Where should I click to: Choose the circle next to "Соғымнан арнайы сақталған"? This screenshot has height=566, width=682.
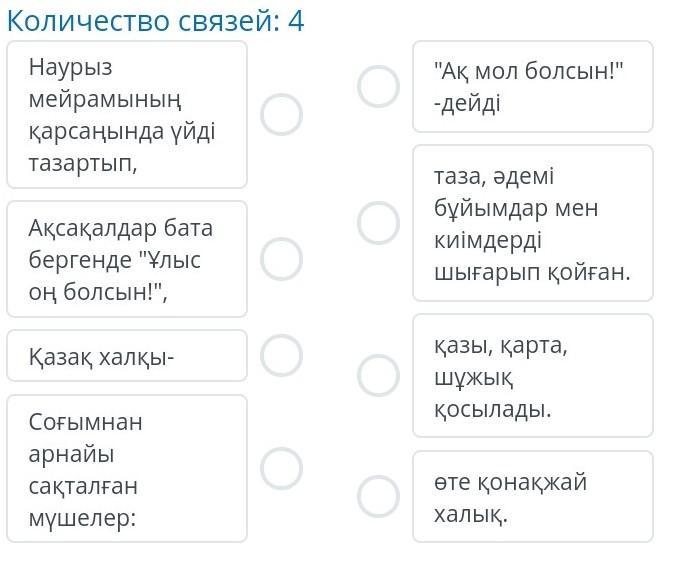click(281, 468)
